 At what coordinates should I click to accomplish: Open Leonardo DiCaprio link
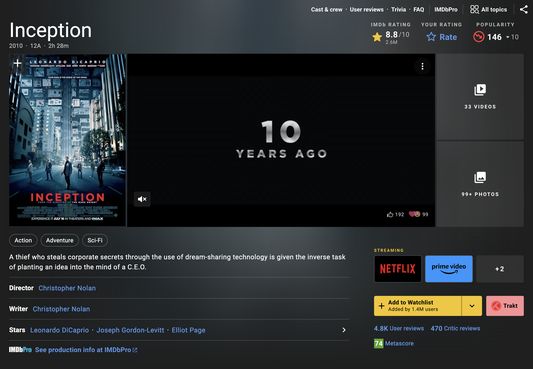59,330
